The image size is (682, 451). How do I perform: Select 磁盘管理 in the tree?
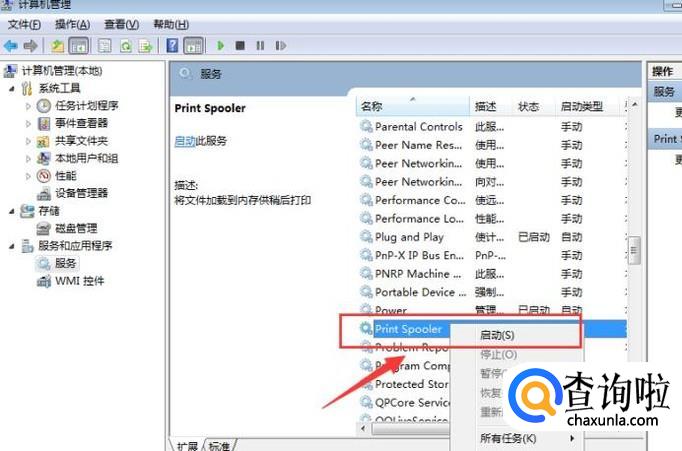pos(76,228)
